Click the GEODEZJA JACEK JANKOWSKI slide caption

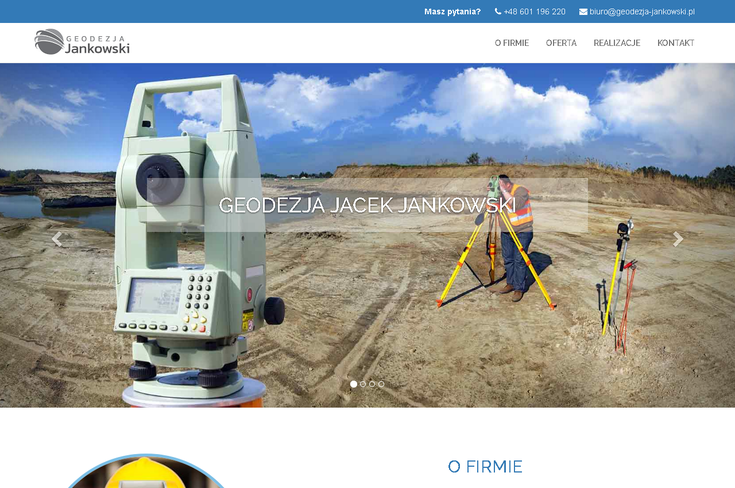[x=367, y=206]
